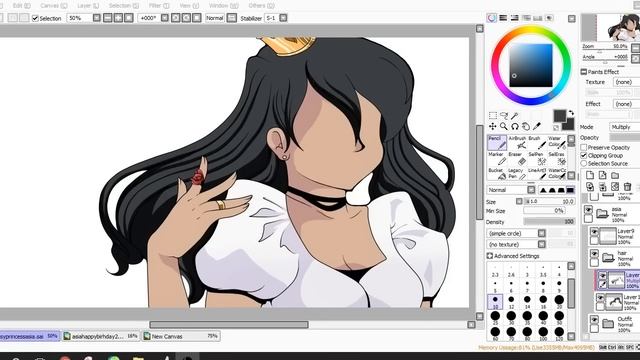Choose the rectangular selection tool

click(493, 116)
